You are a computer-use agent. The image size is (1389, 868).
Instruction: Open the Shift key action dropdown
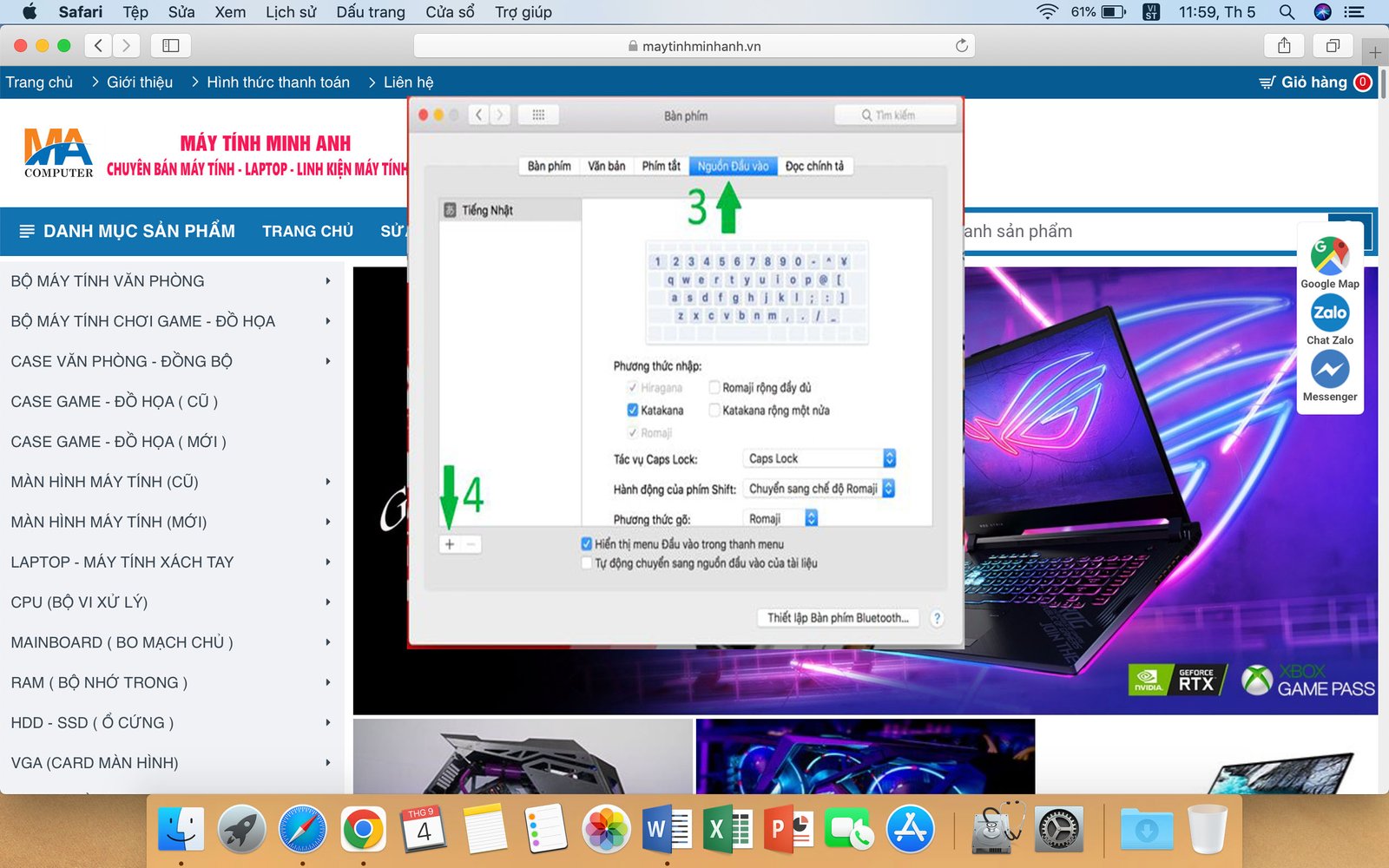819,489
